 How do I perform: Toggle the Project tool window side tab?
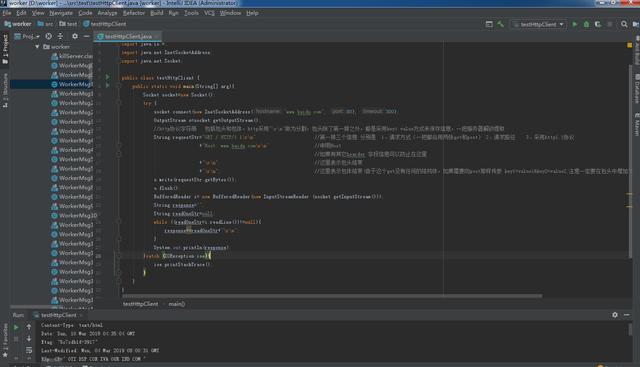click(5, 49)
